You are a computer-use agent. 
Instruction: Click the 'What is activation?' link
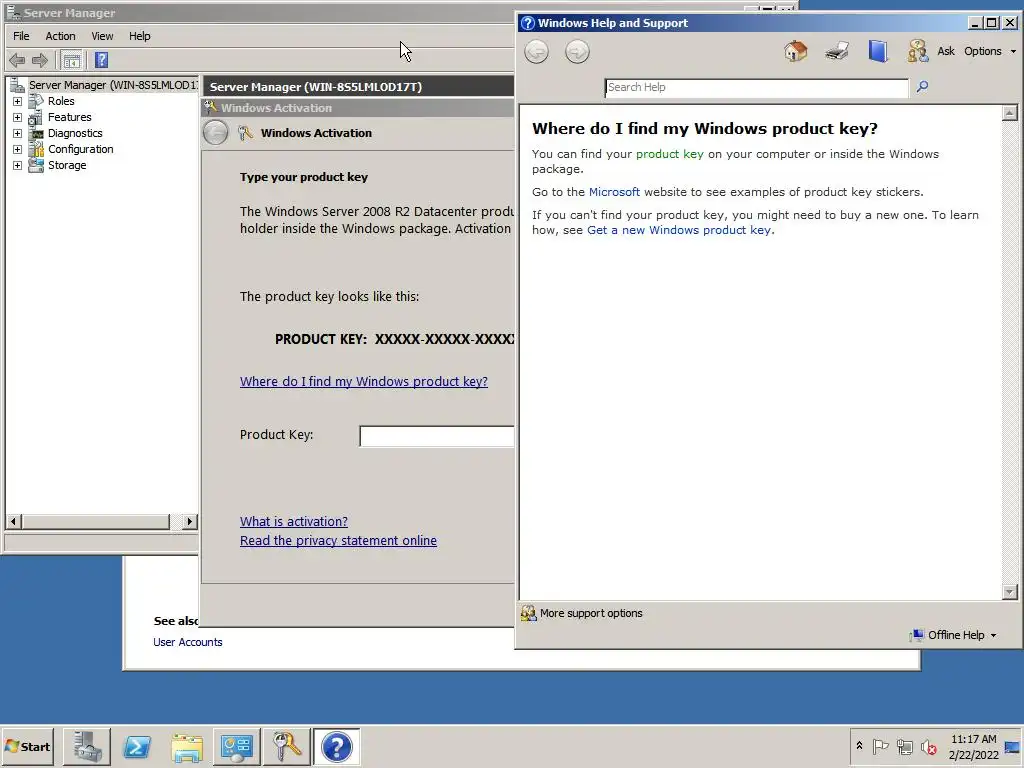[x=294, y=521]
